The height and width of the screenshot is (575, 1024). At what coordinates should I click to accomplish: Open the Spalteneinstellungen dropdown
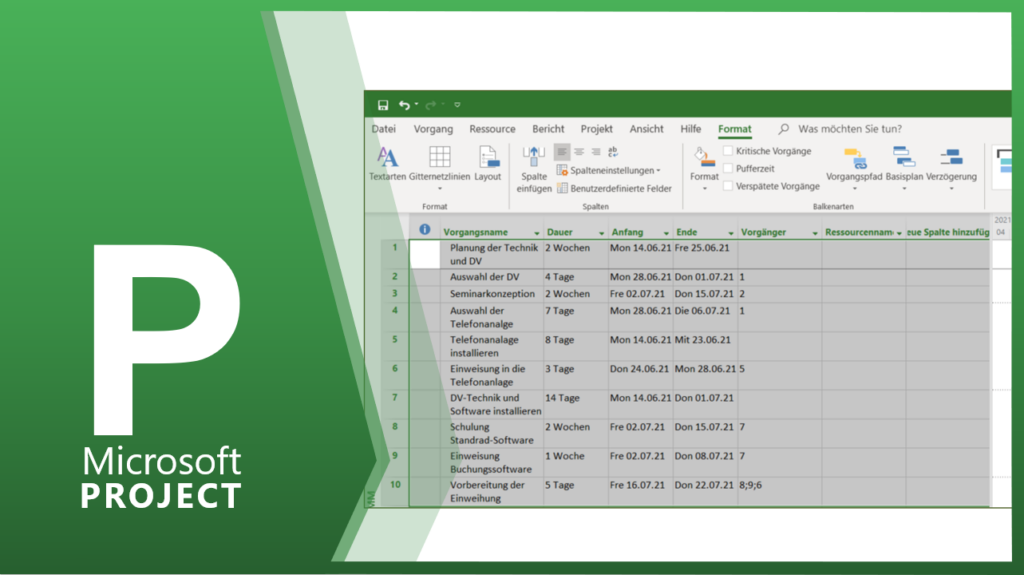coord(609,171)
